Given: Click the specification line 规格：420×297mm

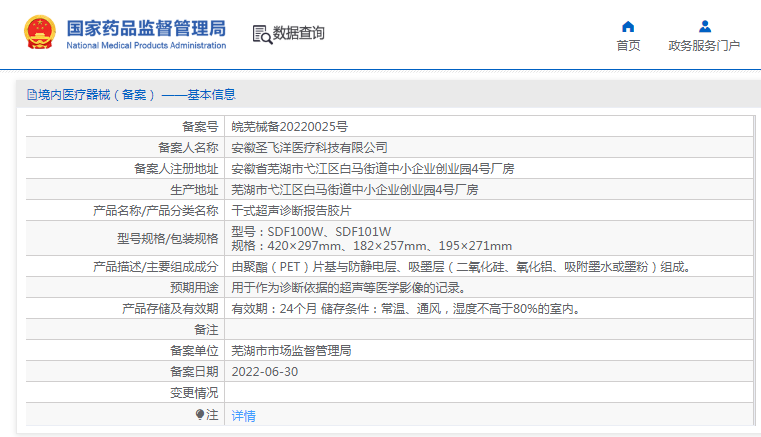Looking at the screenshot, I should tap(372, 246).
